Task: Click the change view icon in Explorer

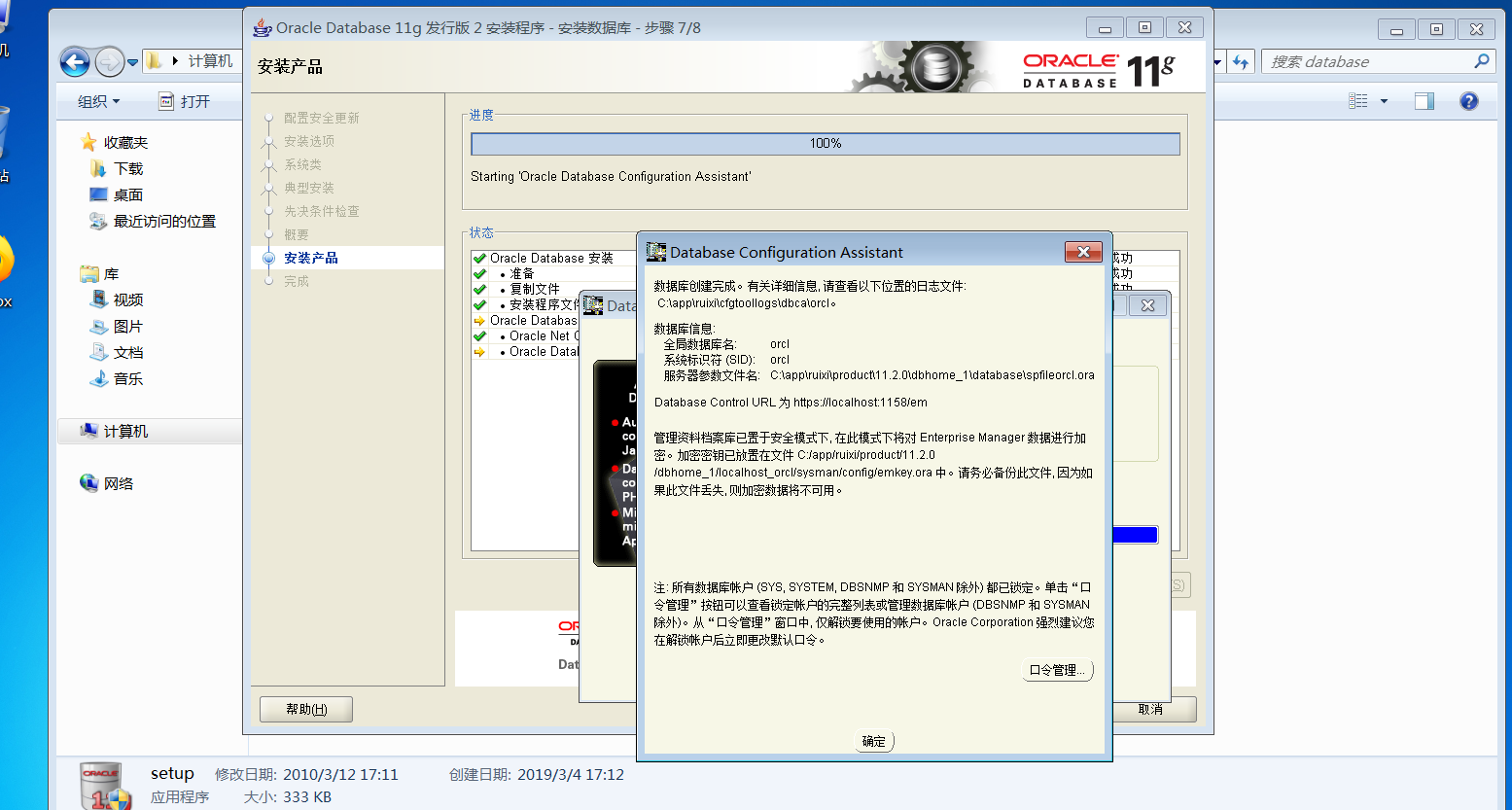Action: (x=1358, y=101)
